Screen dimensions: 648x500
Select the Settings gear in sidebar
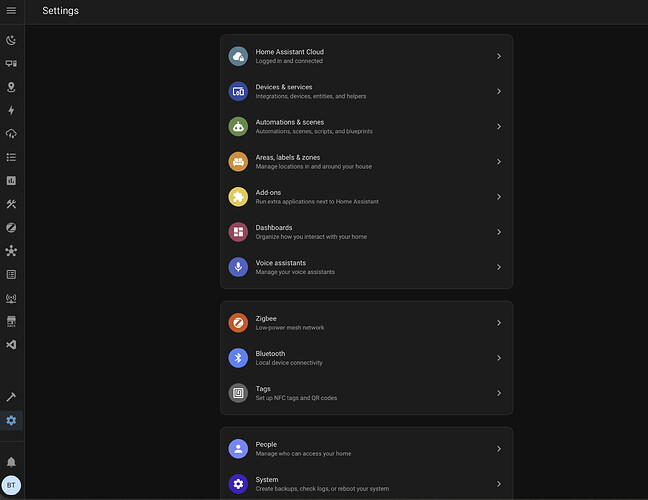(x=11, y=420)
